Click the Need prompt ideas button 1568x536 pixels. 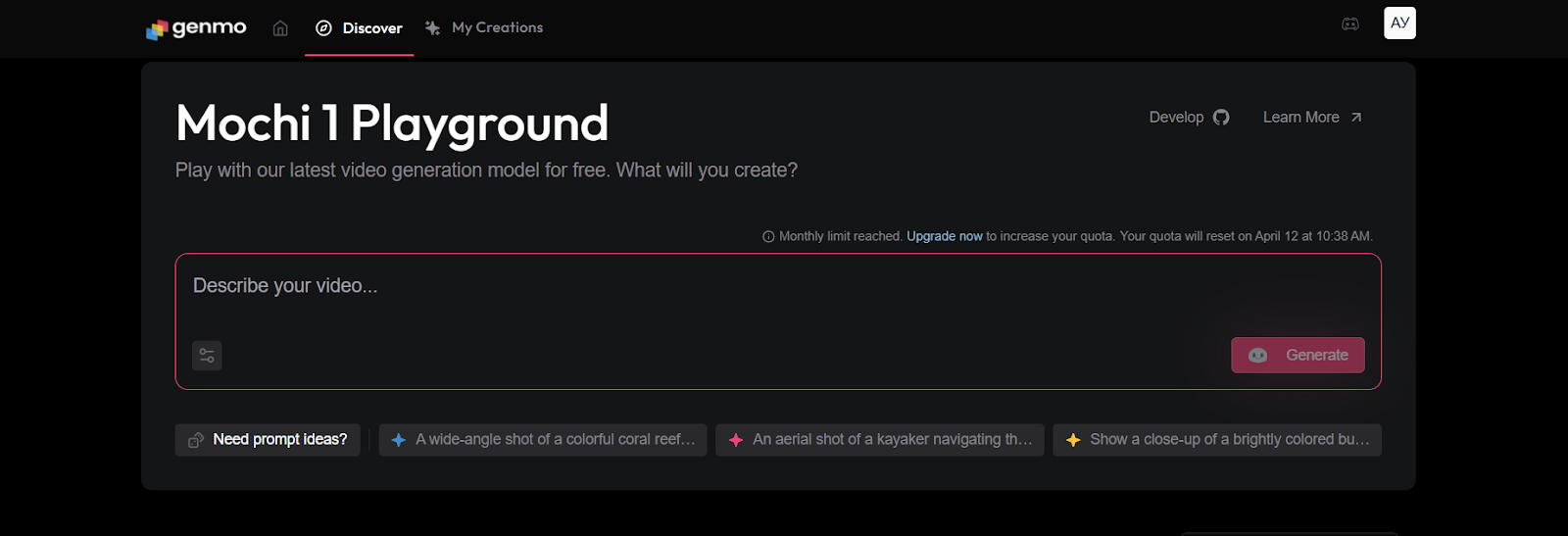coord(267,440)
